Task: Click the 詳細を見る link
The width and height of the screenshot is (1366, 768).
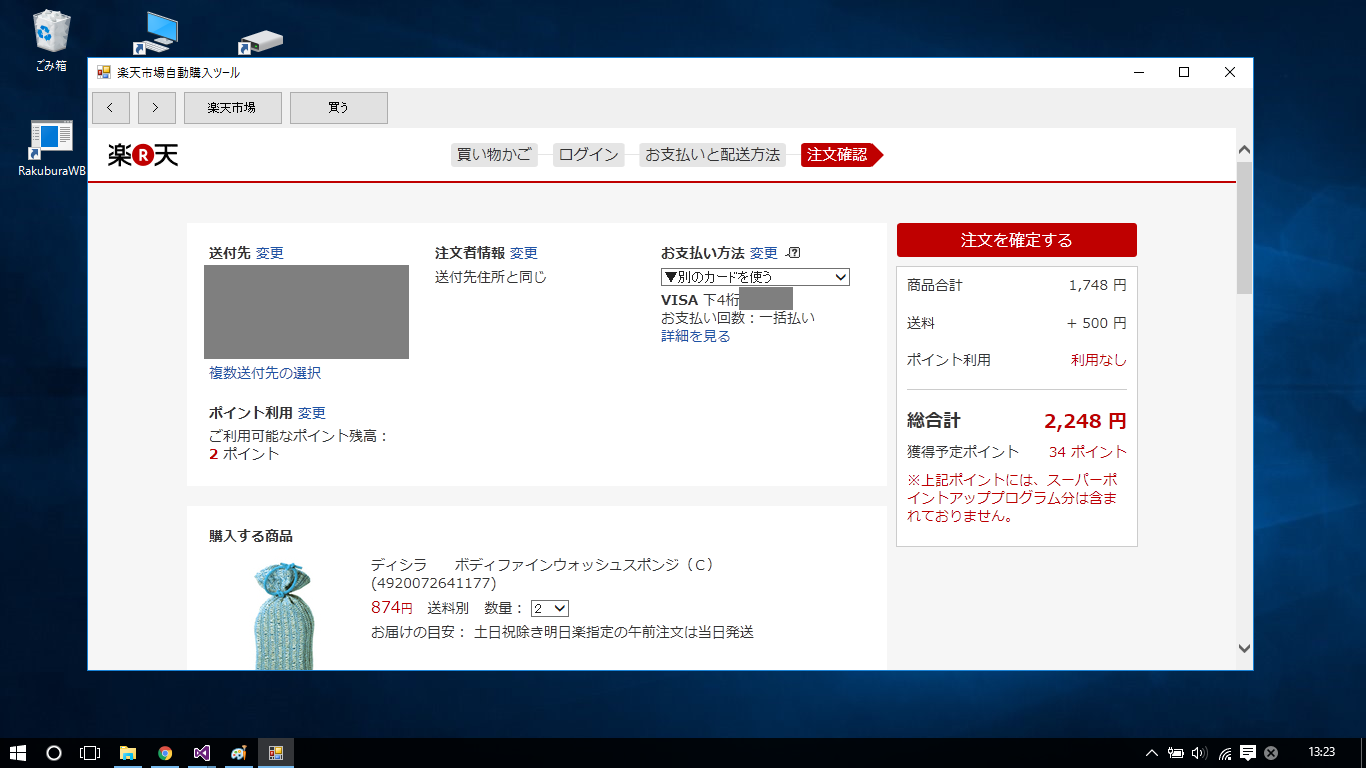Action: (696, 336)
